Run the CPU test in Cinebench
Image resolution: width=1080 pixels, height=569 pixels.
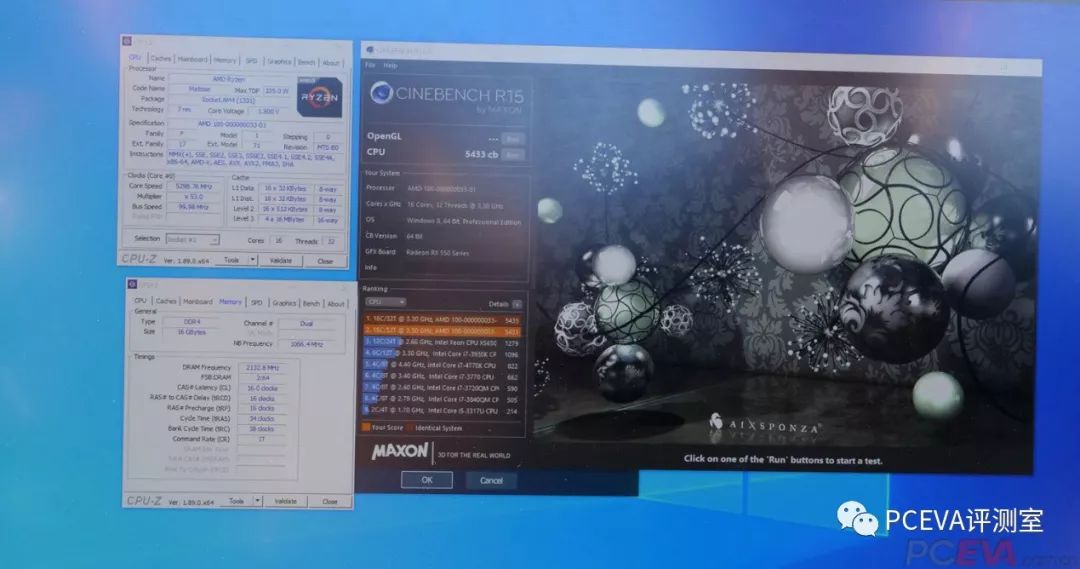(512, 155)
